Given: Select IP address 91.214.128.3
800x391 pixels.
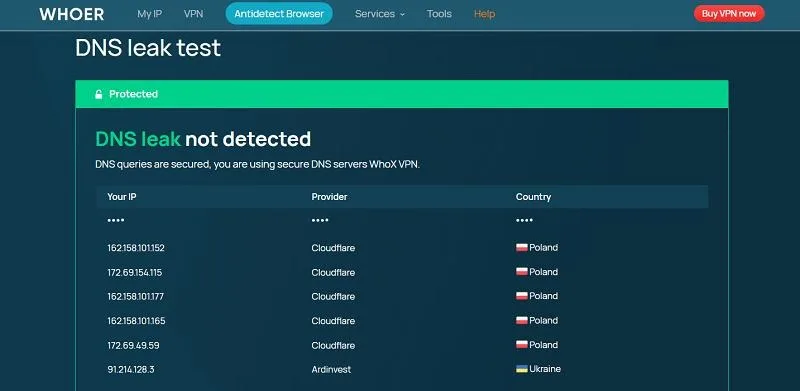Looking at the screenshot, I should click(x=131, y=370).
